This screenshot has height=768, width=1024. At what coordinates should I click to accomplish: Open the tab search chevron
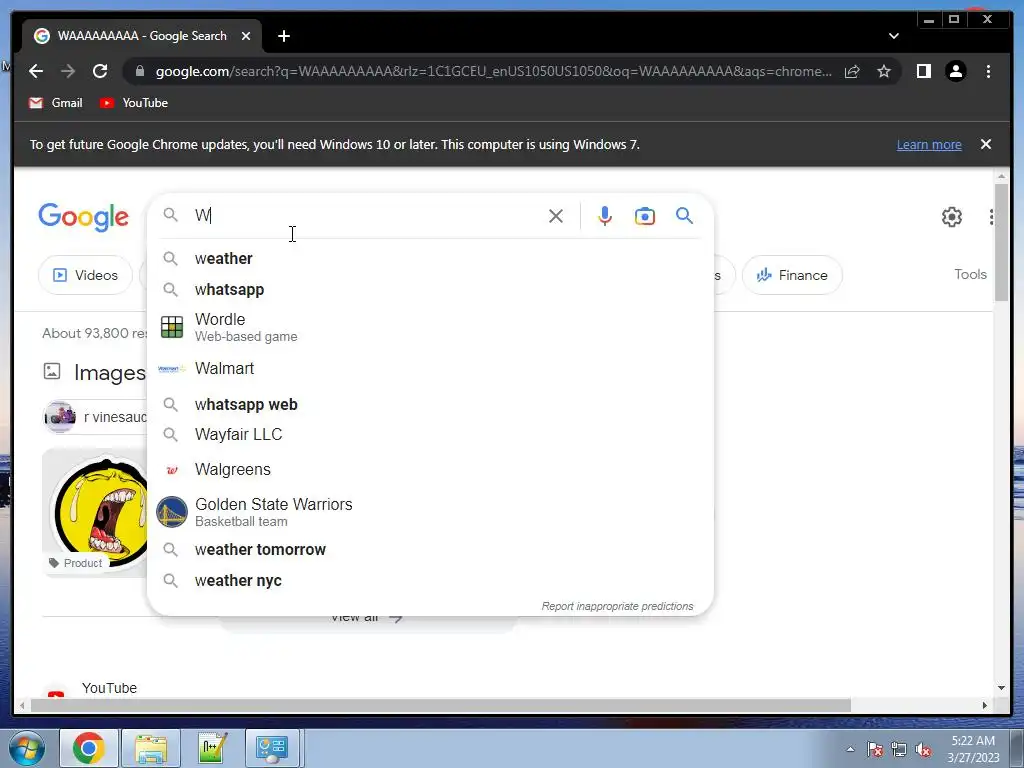[893, 36]
